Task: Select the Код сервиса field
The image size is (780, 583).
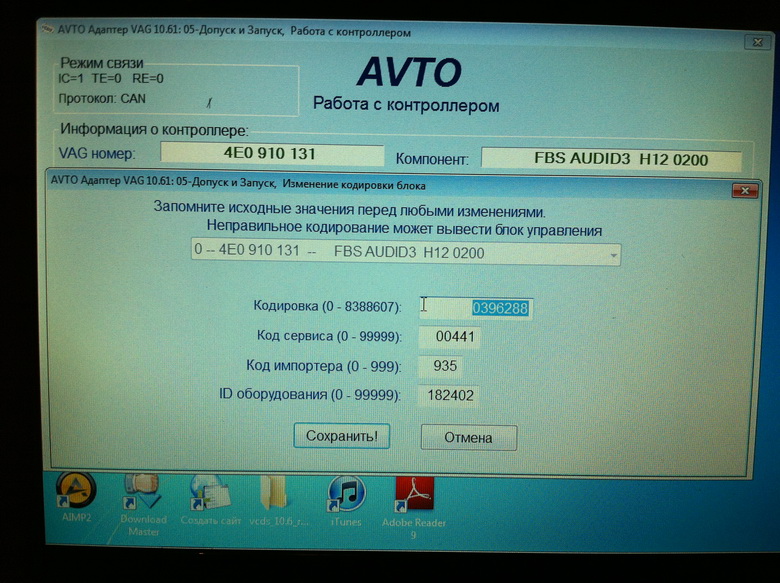Action: 451,338
